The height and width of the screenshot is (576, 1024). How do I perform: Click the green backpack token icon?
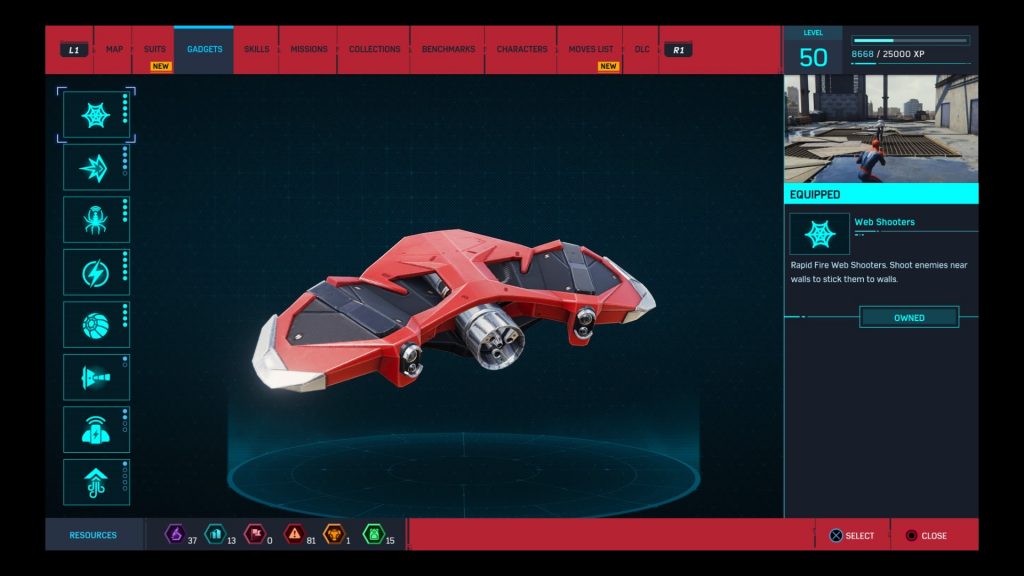[x=374, y=534]
